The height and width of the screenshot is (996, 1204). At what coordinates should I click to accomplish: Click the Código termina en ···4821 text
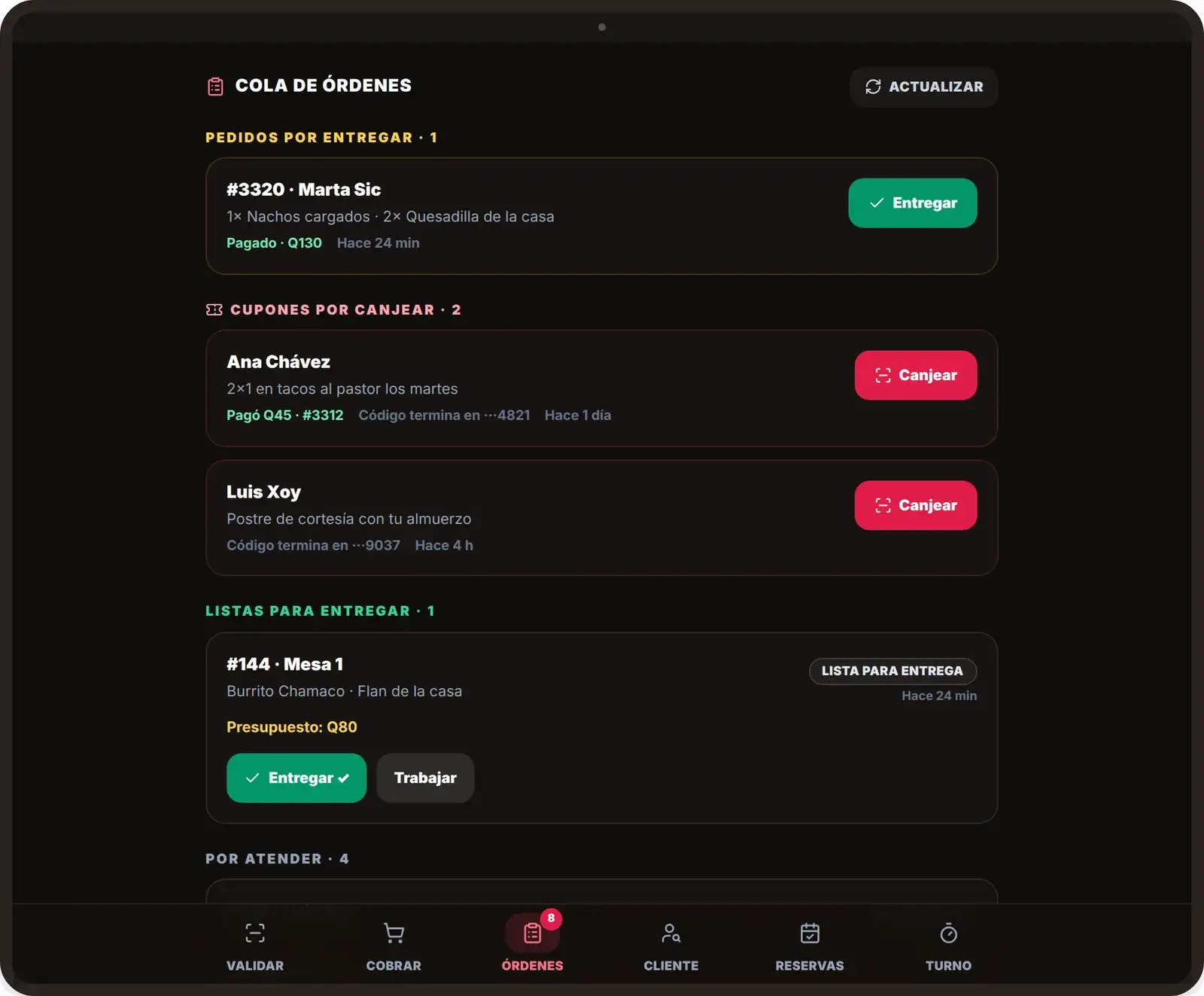(444, 415)
